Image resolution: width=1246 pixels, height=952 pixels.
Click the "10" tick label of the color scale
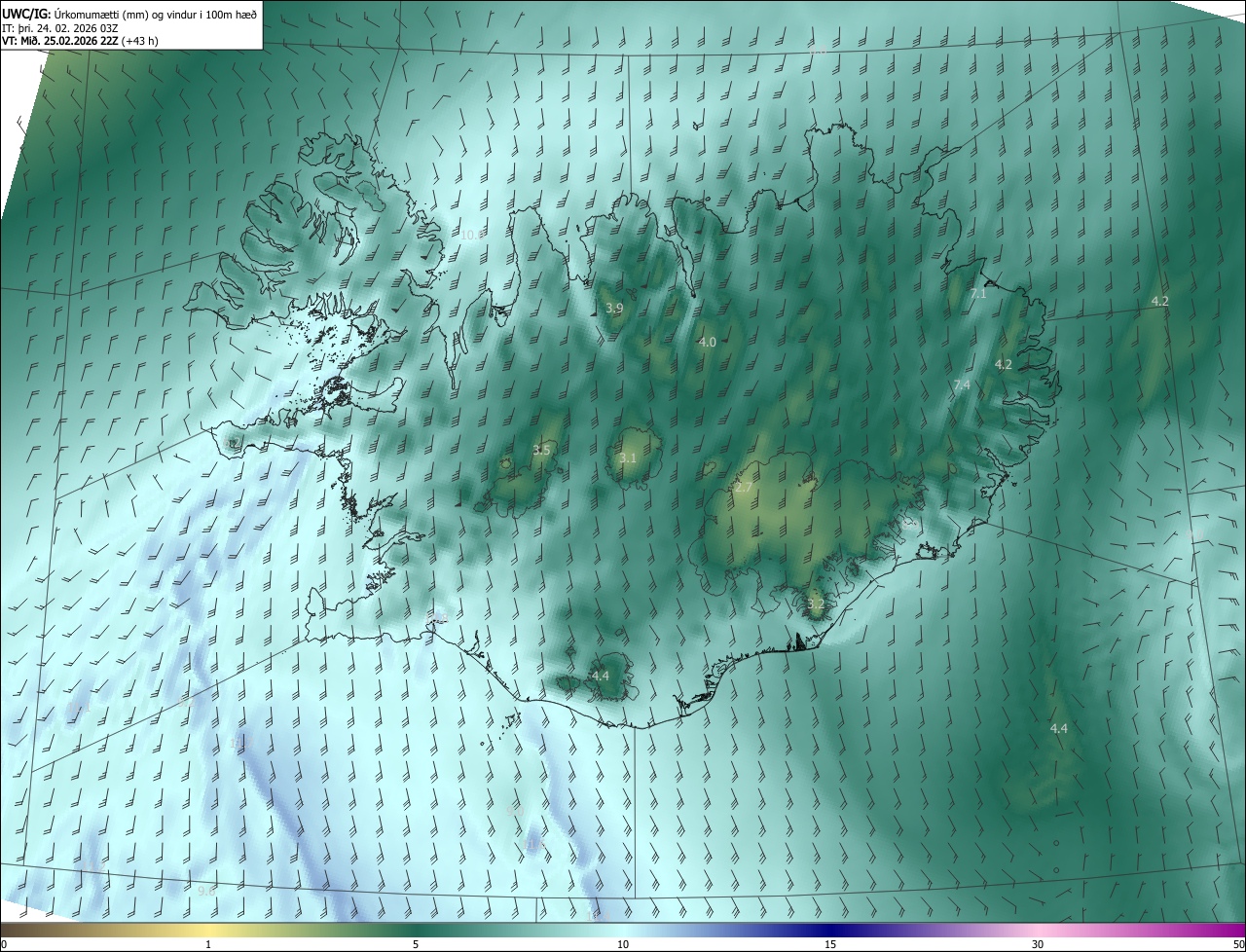pos(623,944)
